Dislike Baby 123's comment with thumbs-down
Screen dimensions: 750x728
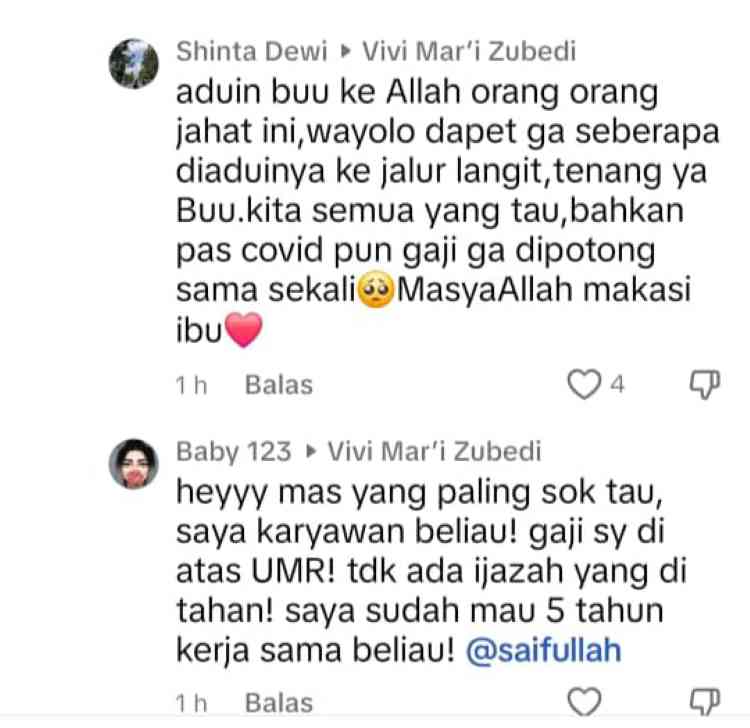[705, 702]
